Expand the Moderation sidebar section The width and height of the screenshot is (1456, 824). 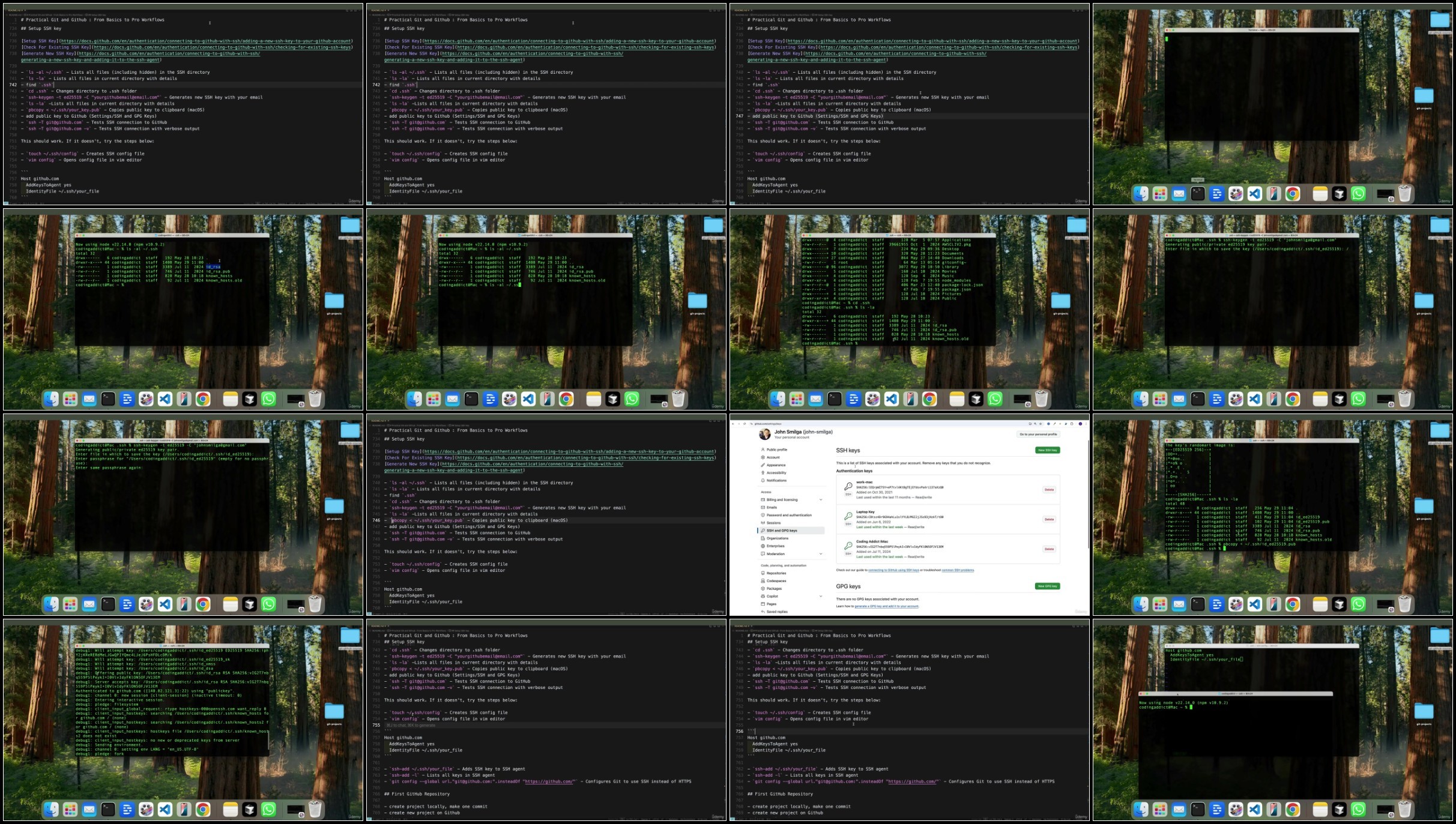(821, 554)
